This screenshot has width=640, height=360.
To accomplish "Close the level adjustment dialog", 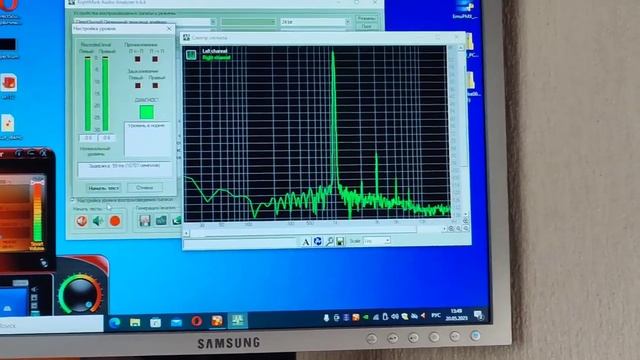I will pos(169,29).
